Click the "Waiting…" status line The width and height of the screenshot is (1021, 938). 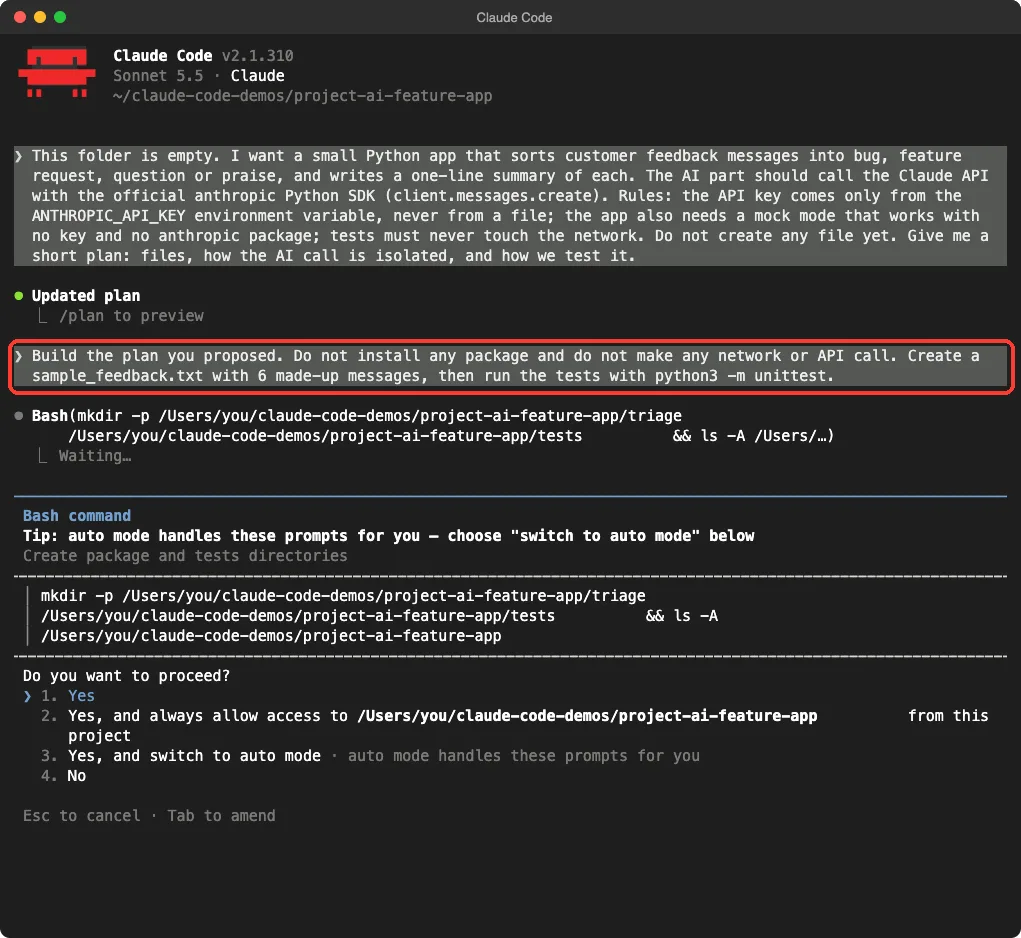(95, 456)
